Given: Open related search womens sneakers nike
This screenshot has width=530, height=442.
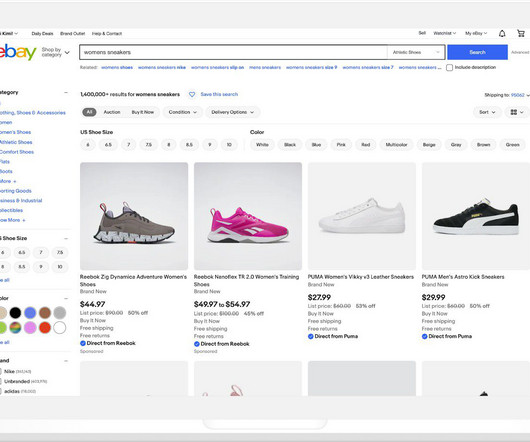Looking at the screenshot, I should coord(162,68).
